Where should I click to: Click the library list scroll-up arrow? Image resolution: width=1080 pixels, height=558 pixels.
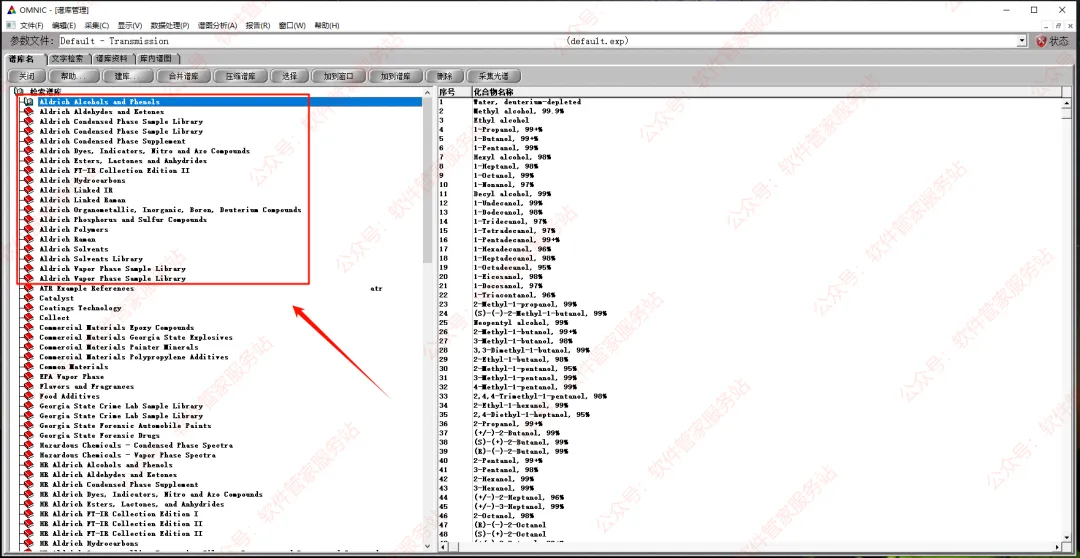coord(428,92)
